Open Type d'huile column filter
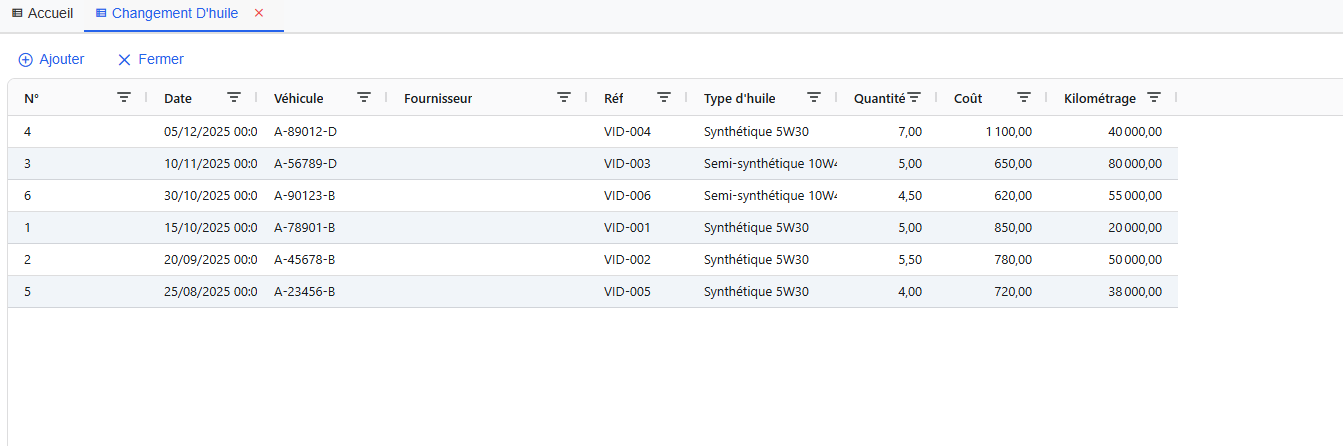Screen dimensions: 1343x446 coord(814,97)
